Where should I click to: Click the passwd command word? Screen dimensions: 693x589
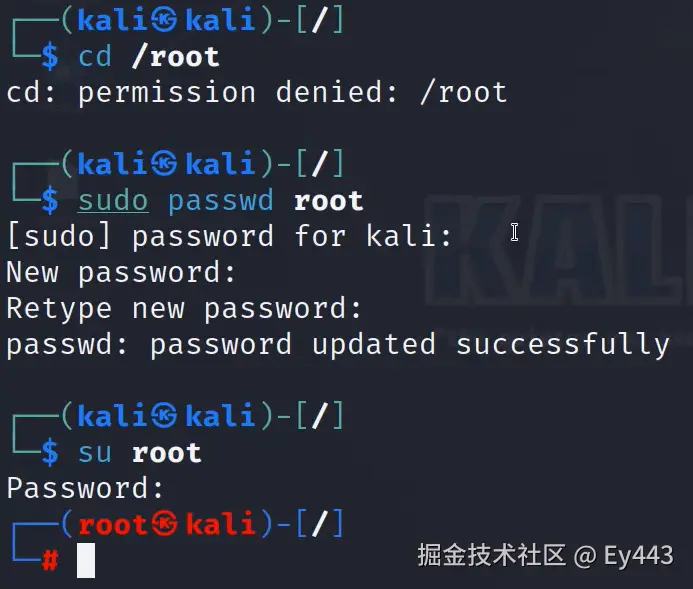click(221, 201)
